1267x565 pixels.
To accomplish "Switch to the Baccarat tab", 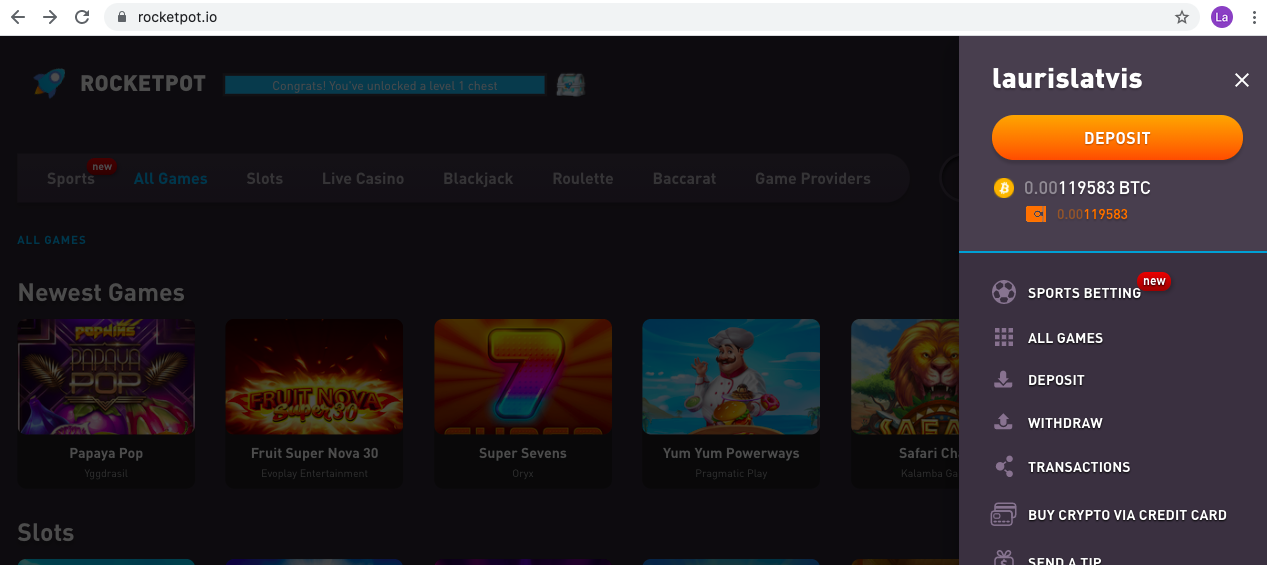I will pos(684,179).
